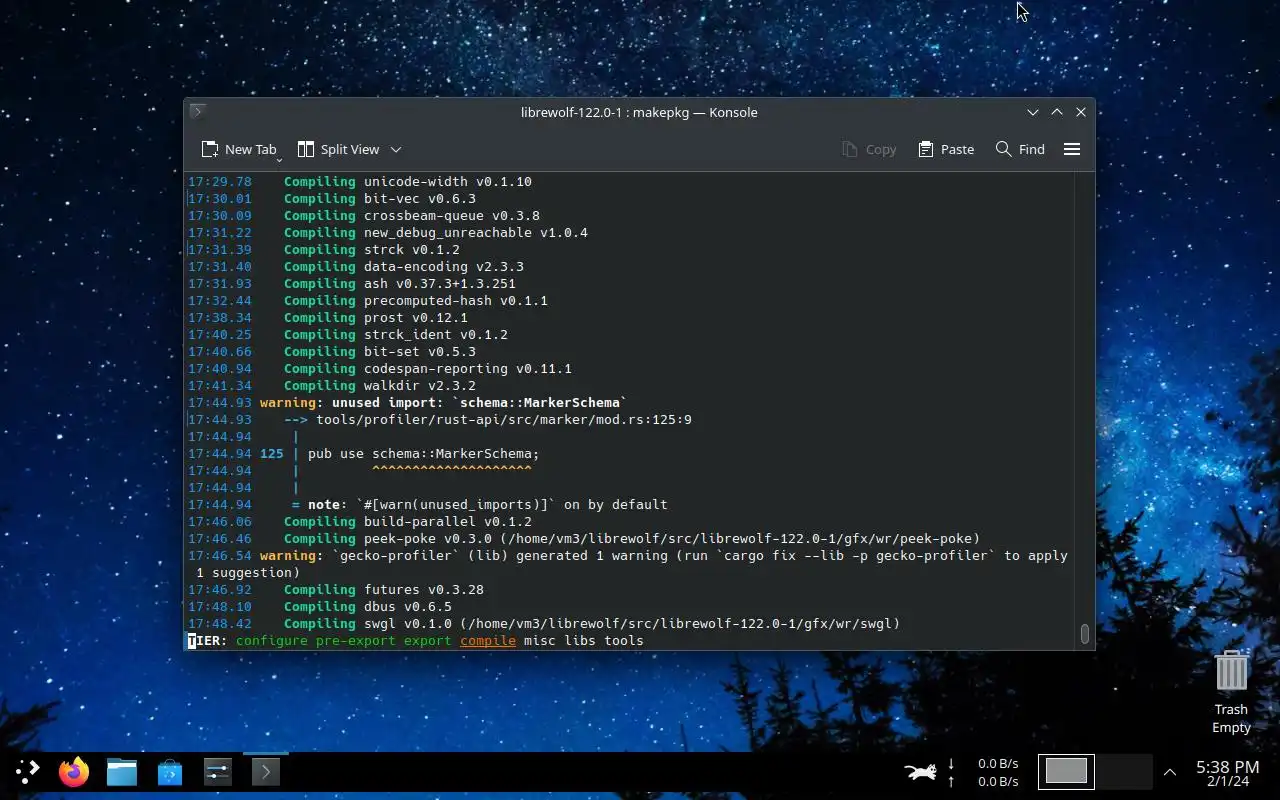Click the network speed monitor widget
Image resolution: width=1280 pixels, height=800 pixels.
(x=984, y=772)
